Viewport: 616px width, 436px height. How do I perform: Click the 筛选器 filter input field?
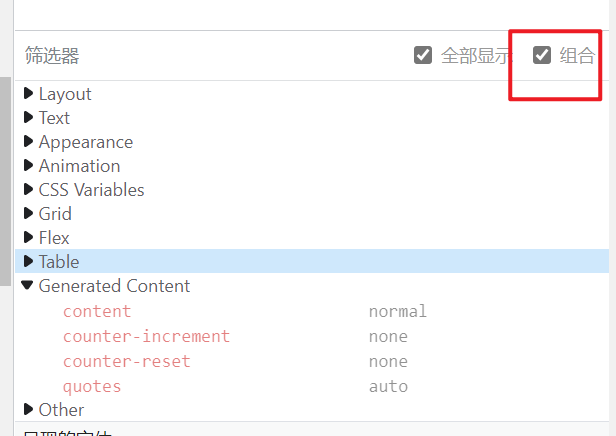tap(200, 56)
